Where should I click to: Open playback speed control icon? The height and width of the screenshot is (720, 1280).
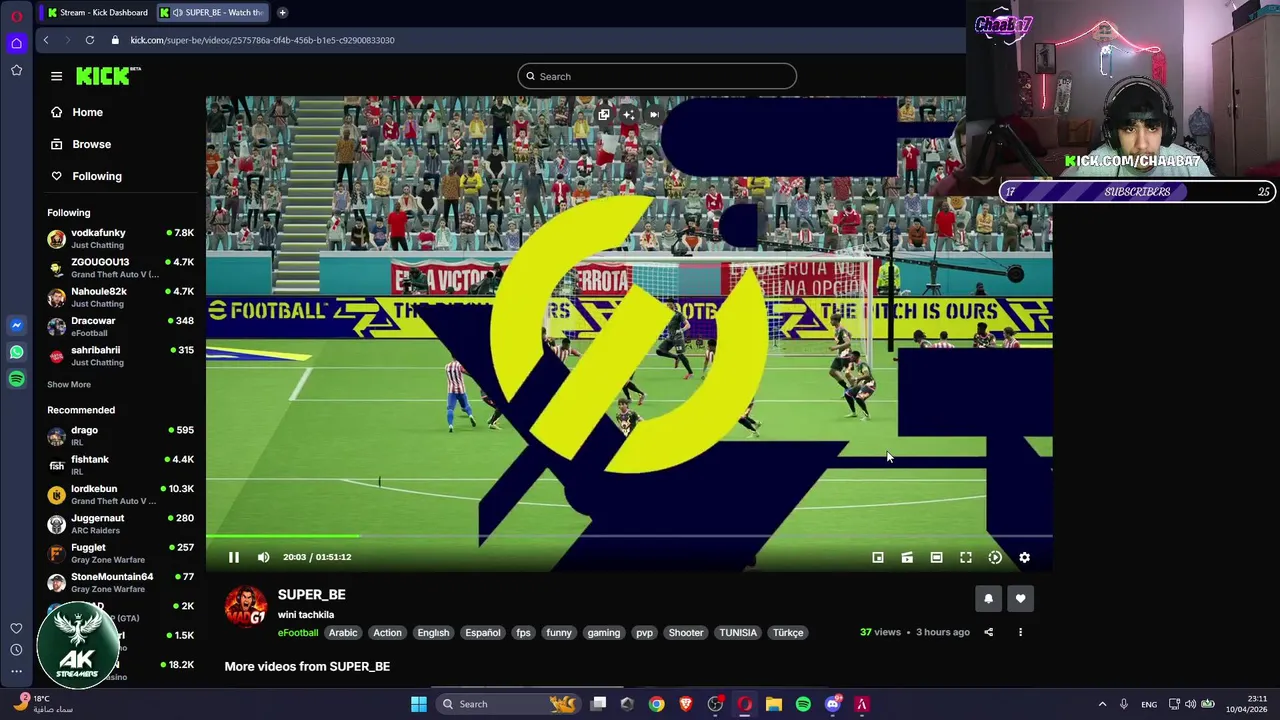coord(995,558)
